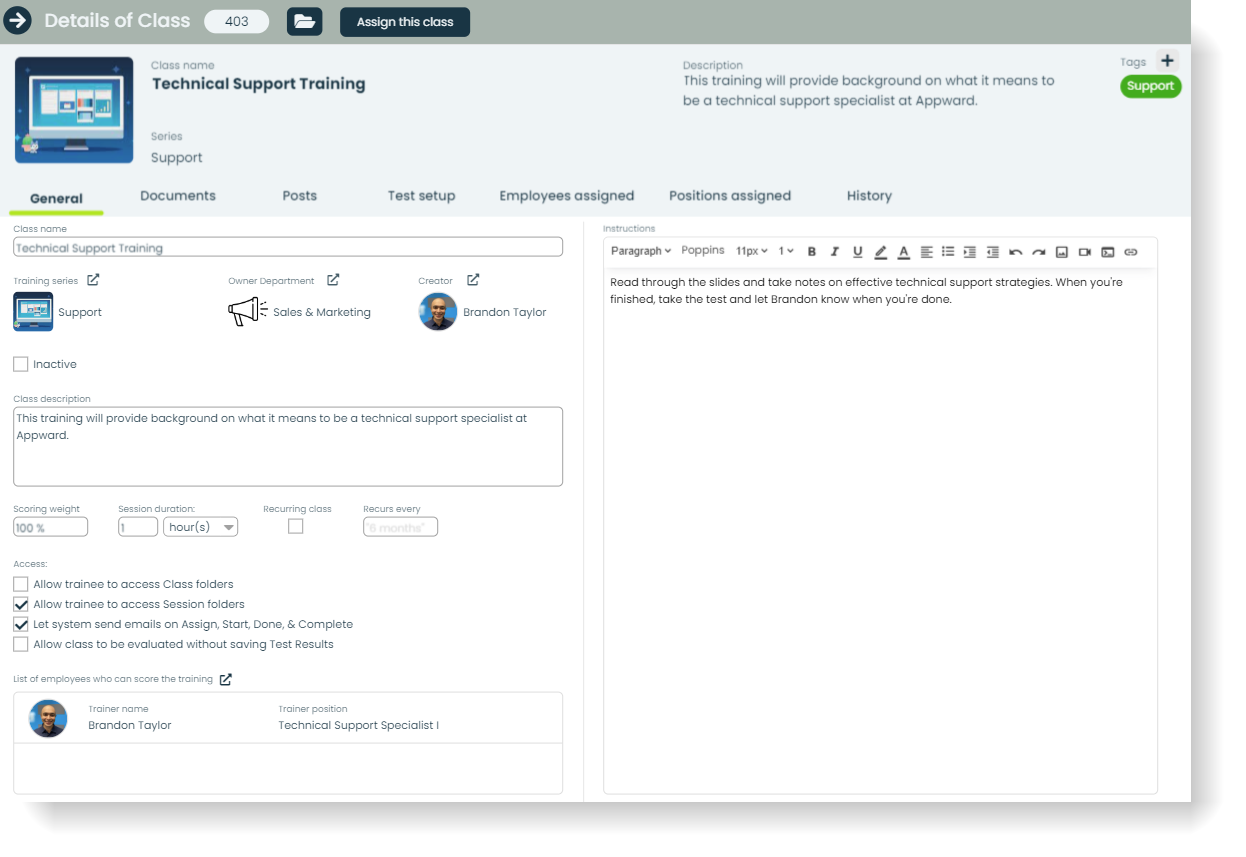Select the text alignment icon
Viewport: 1246px width, 857px height.
(x=926, y=252)
